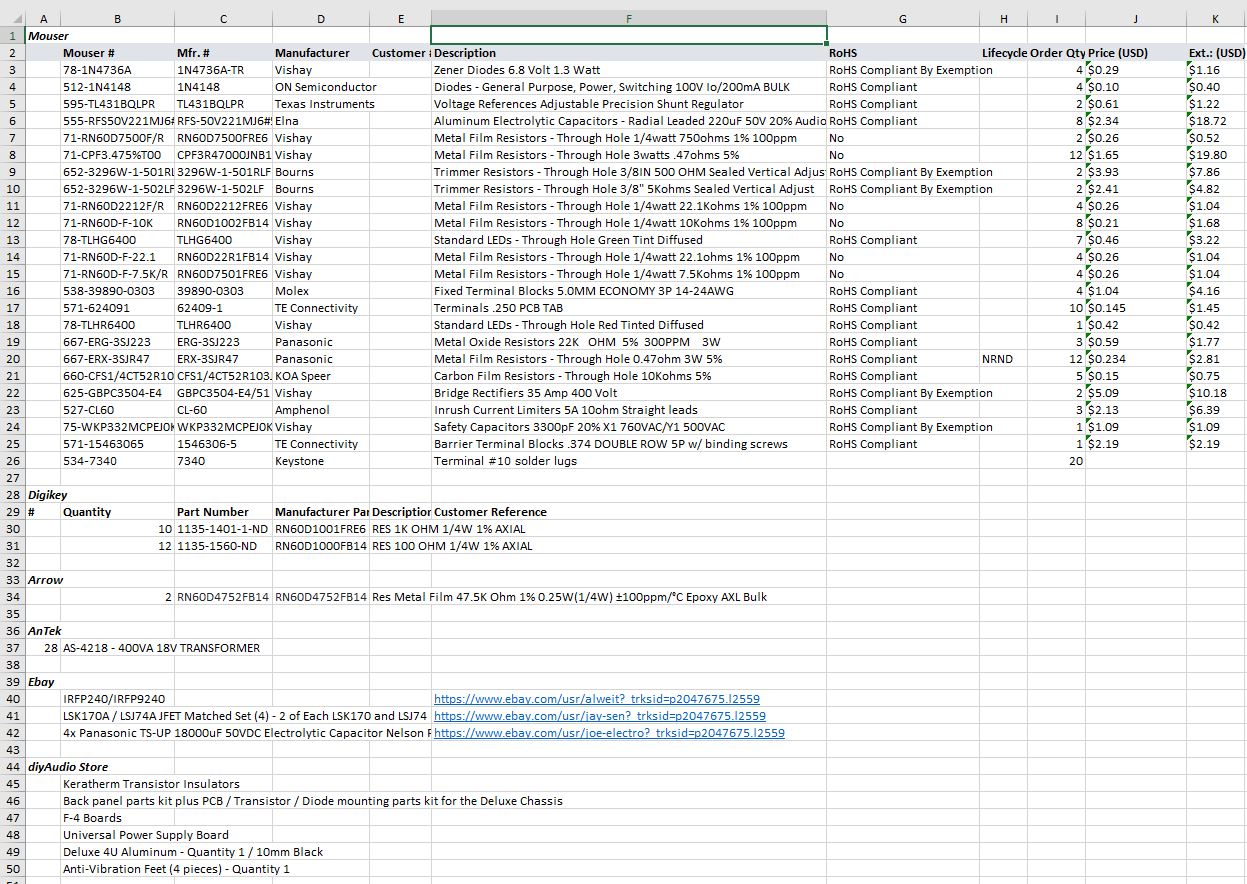Click the 'Manufacturer' header cell in row 2
Image resolution: width=1247 pixels, height=884 pixels.
(x=321, y=53)
